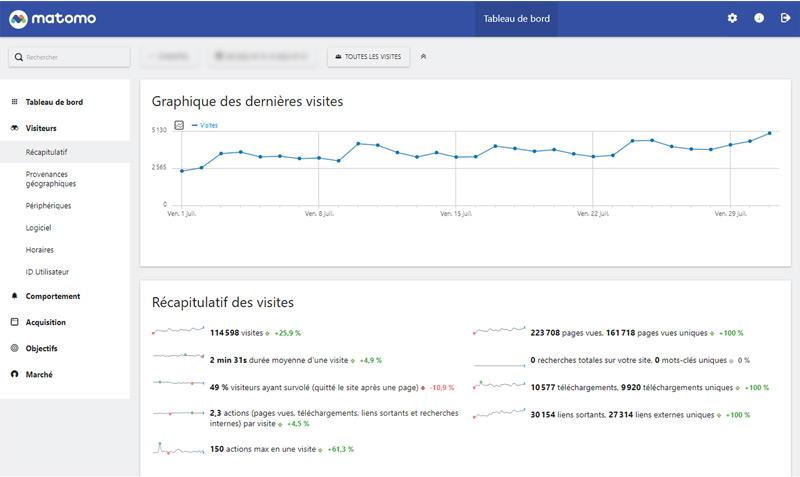Viewport: 800px width, 477px height.
Task: Click the Comportement bell icon
Action: tap(14, 296)
